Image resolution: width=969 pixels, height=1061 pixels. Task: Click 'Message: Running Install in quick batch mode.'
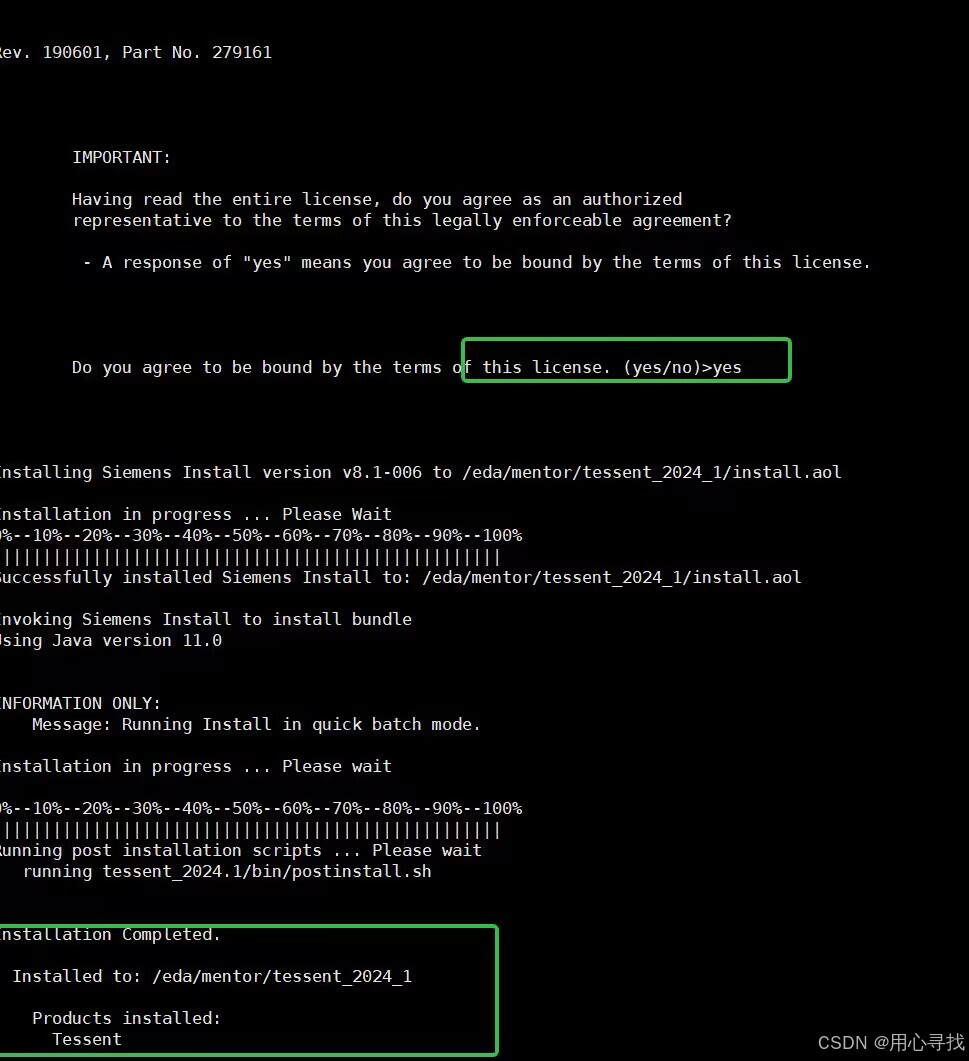click(256, 725)
